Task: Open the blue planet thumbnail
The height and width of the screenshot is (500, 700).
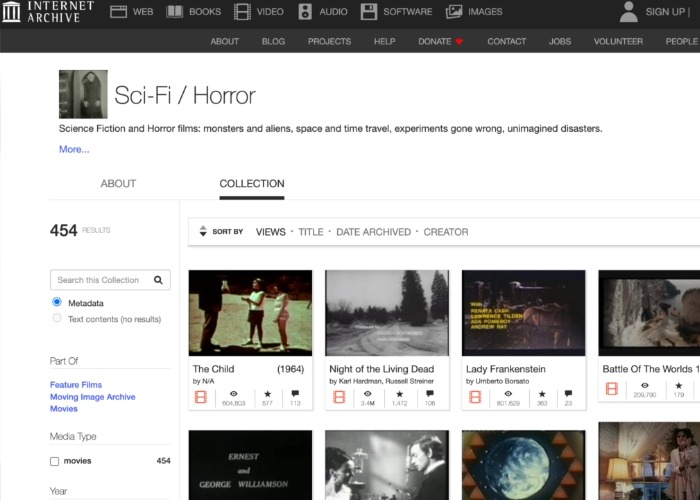Action: 524,465
